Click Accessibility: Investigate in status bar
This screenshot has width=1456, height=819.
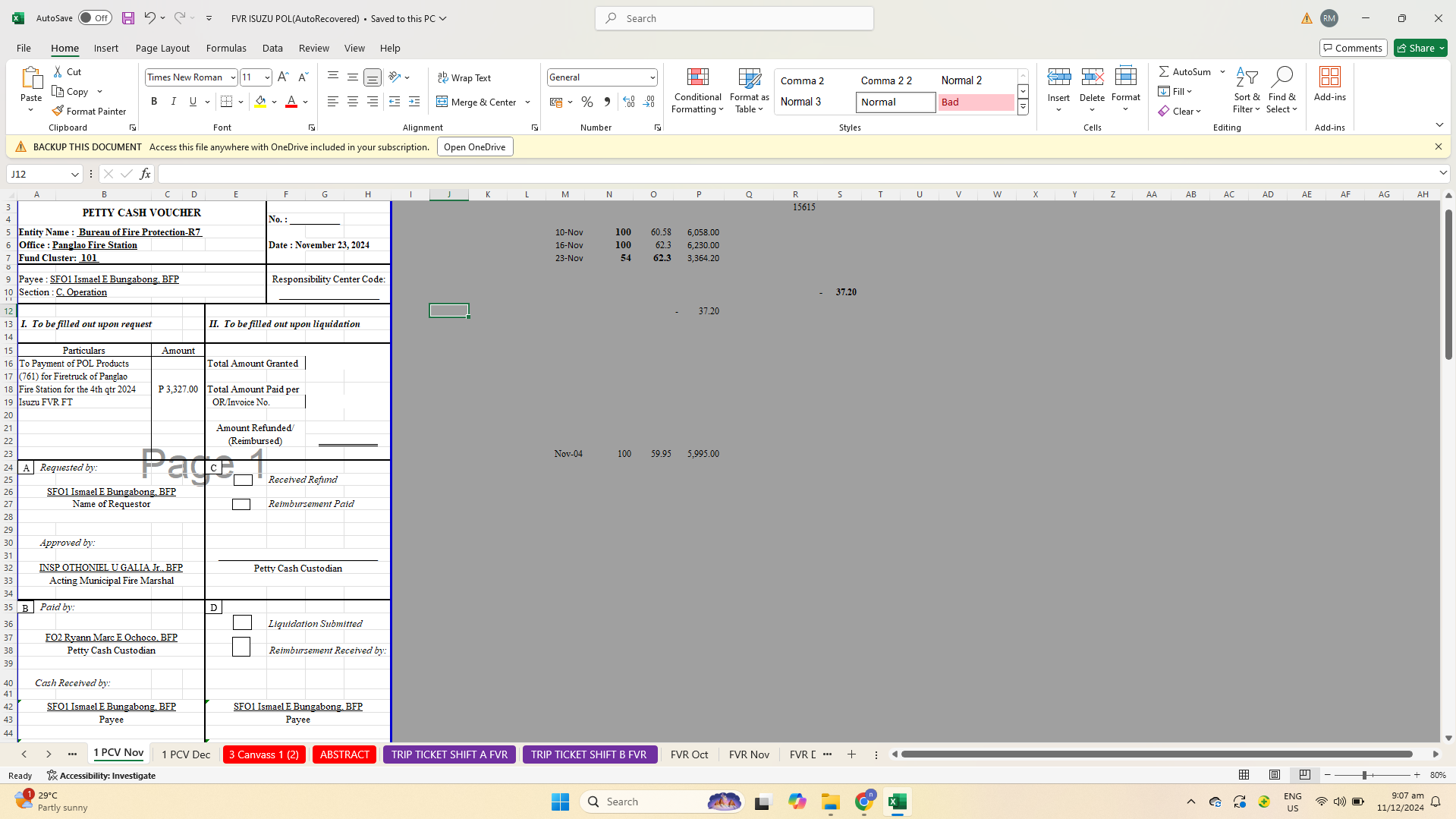tap(101, 775)
